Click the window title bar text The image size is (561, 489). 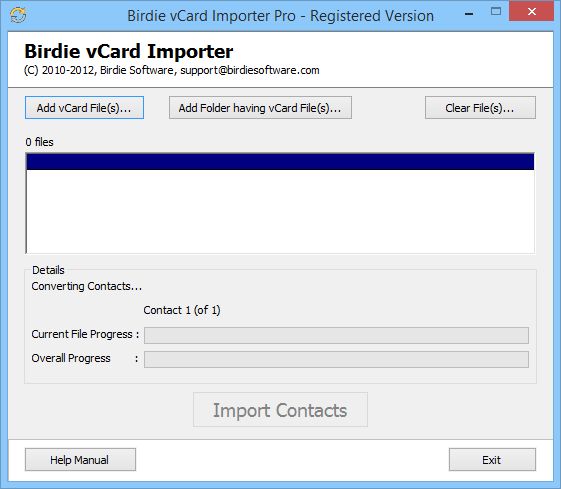pos(280,16)
